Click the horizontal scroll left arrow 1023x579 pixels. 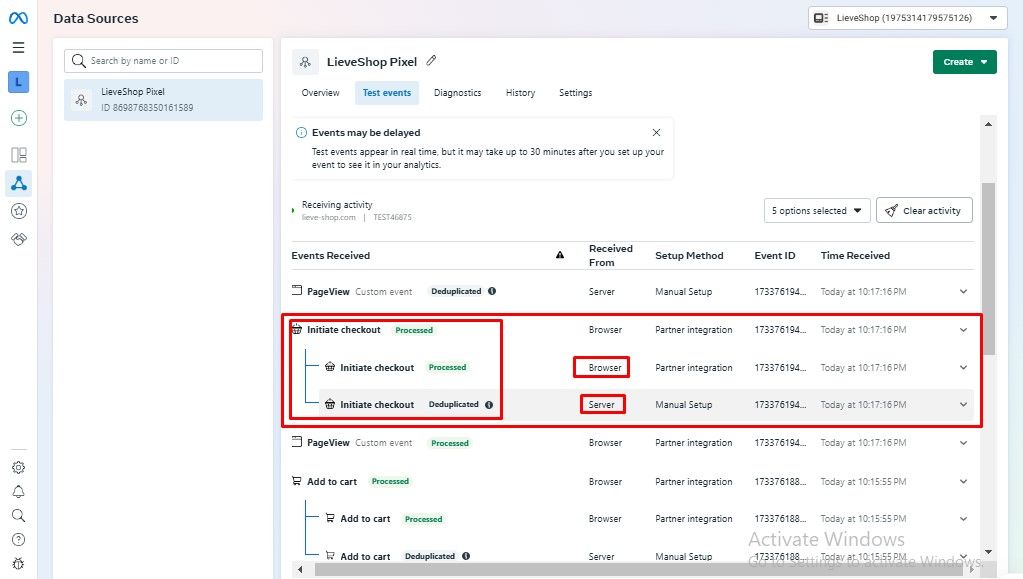coord(300,570)
